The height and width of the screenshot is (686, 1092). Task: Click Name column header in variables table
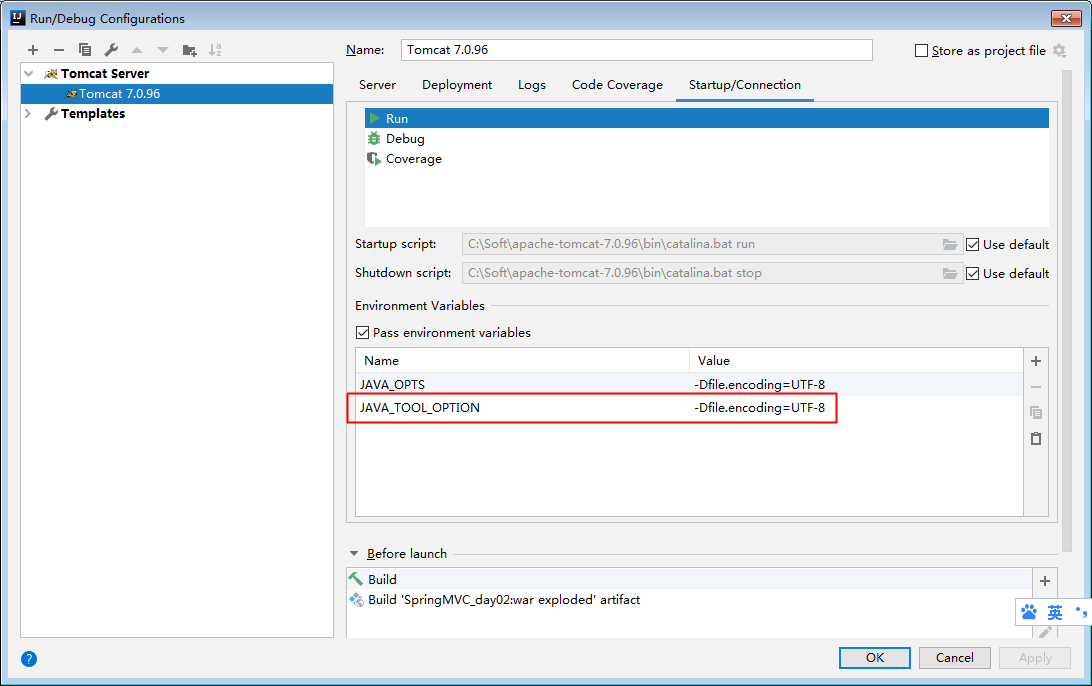[x=522, y=361]
